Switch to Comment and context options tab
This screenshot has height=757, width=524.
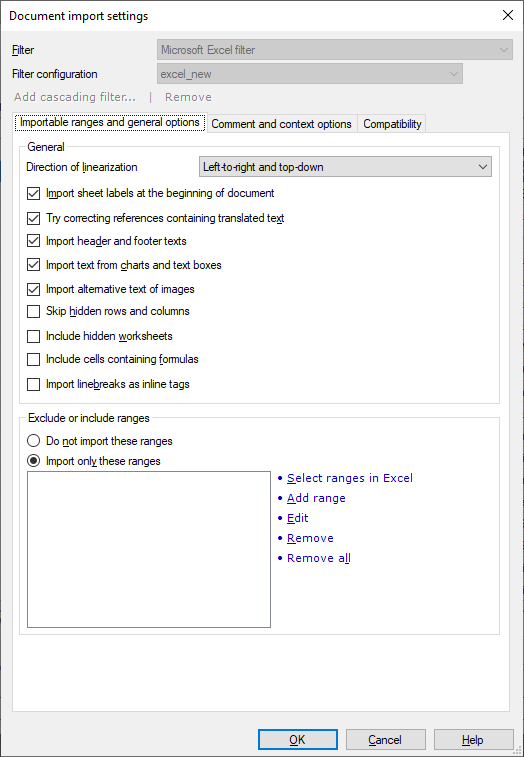pyautogui.click(x=282, y=124)
